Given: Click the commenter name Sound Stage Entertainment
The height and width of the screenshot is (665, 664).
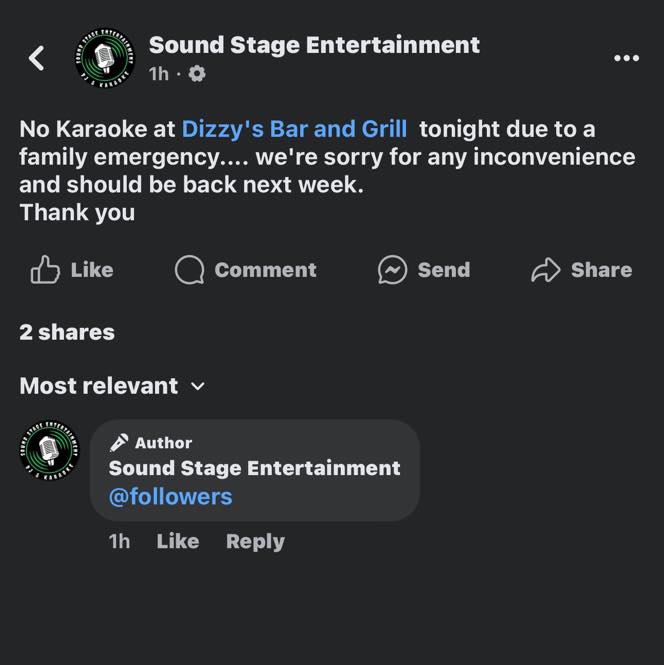Looking at the screenshot, I should (x=254, y=469).
